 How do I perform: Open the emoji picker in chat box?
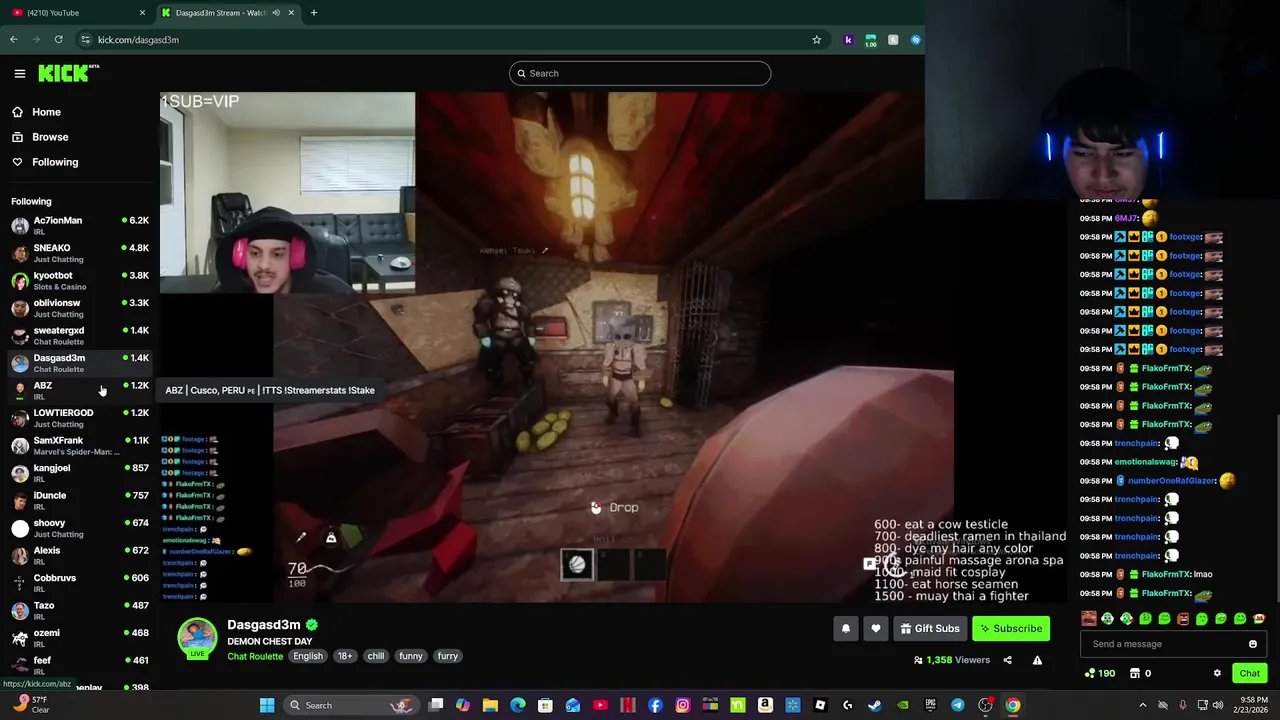click(x=1253, y=644)
